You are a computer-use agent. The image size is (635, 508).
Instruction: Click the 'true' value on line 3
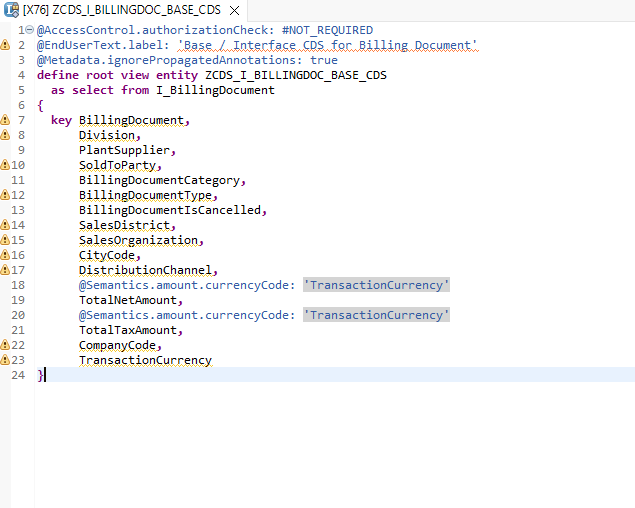pyautogui.click(x=324, y=60)
